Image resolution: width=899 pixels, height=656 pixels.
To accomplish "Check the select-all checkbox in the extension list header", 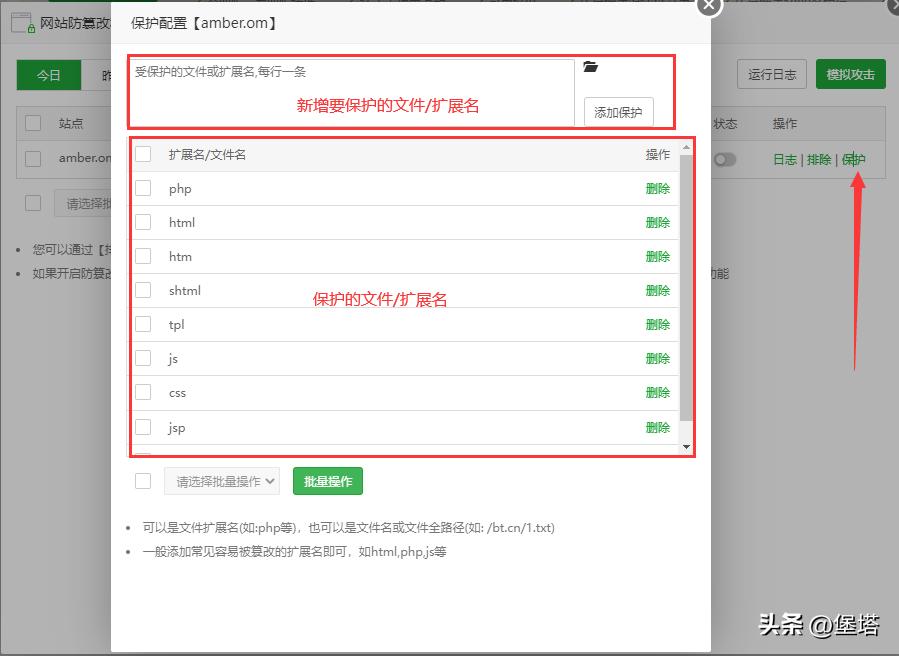I will pos(142,154).
